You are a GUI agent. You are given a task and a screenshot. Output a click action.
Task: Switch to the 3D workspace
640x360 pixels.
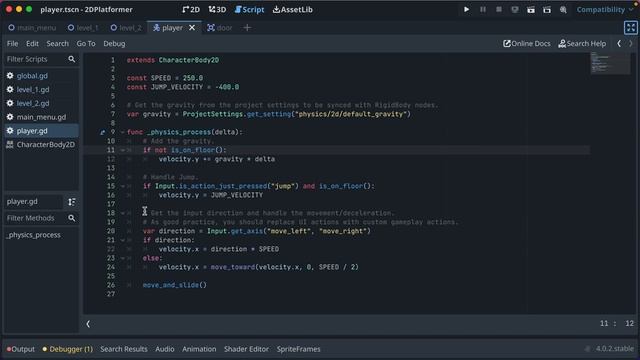click(x=217, y=9)
